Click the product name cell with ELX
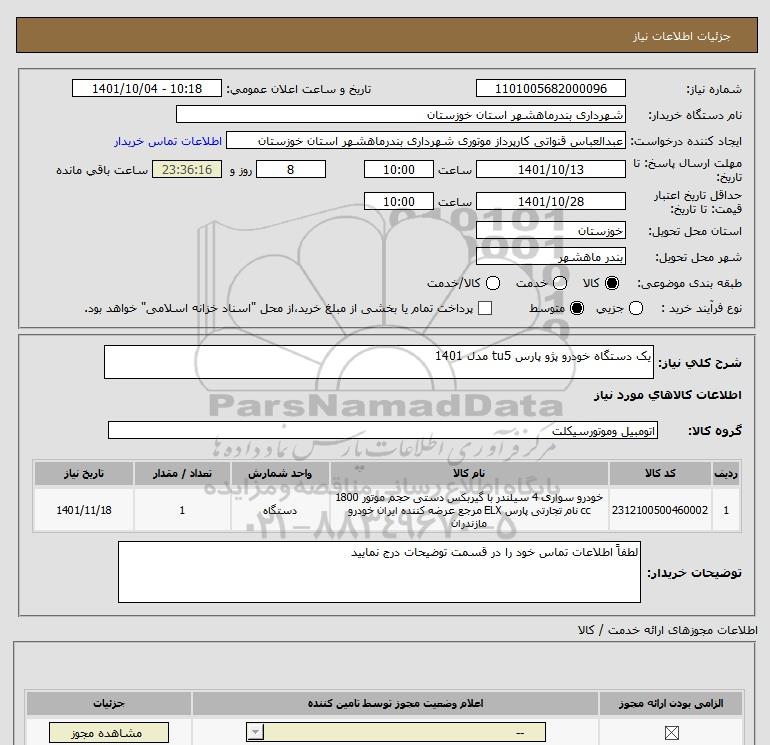 469,510
